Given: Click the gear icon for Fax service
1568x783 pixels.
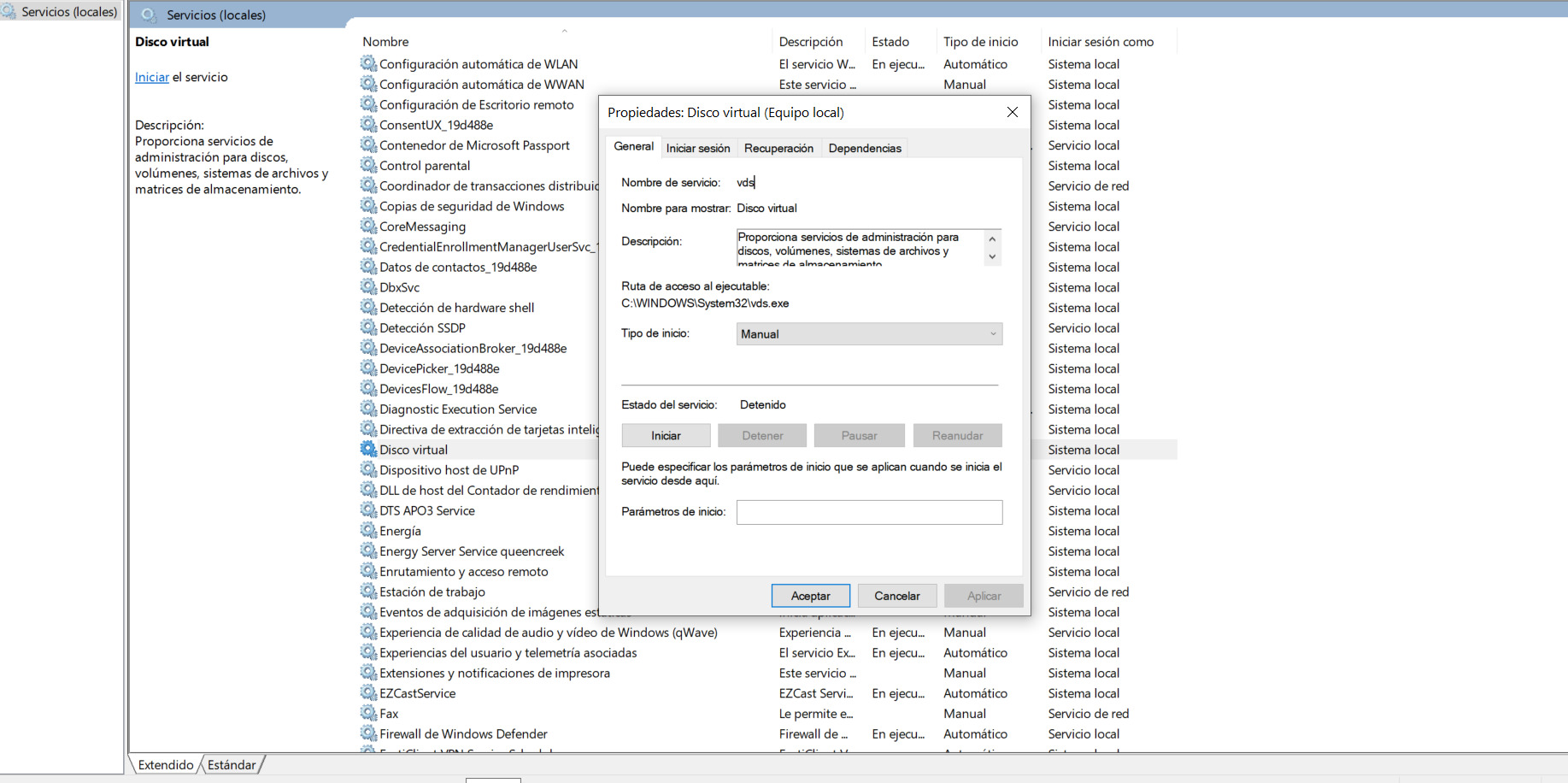Looking at the screenshot, I should 368,714.
